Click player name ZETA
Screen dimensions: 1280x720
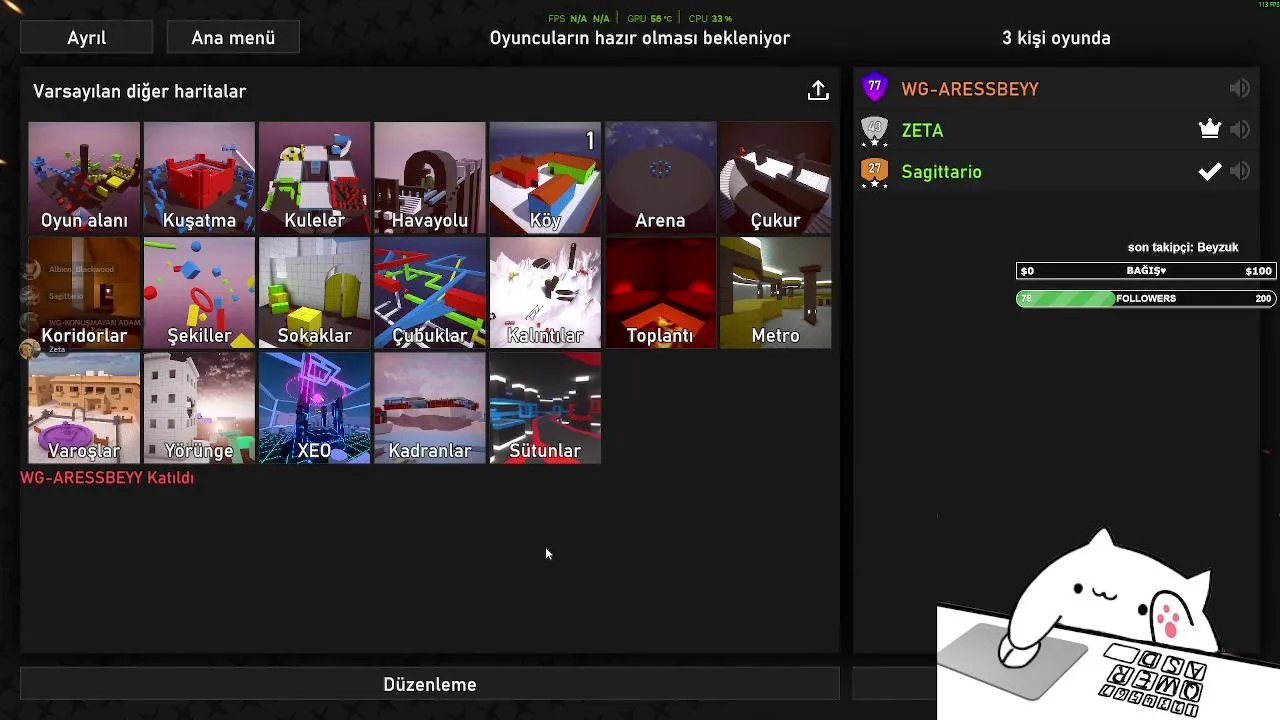coord(922,130)
